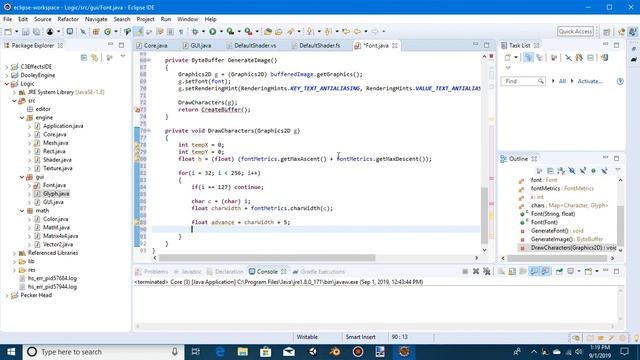This screenshot has height=360, width=640.
Task: Click the editor horizontal scrollbar
Action: (267, 258)
